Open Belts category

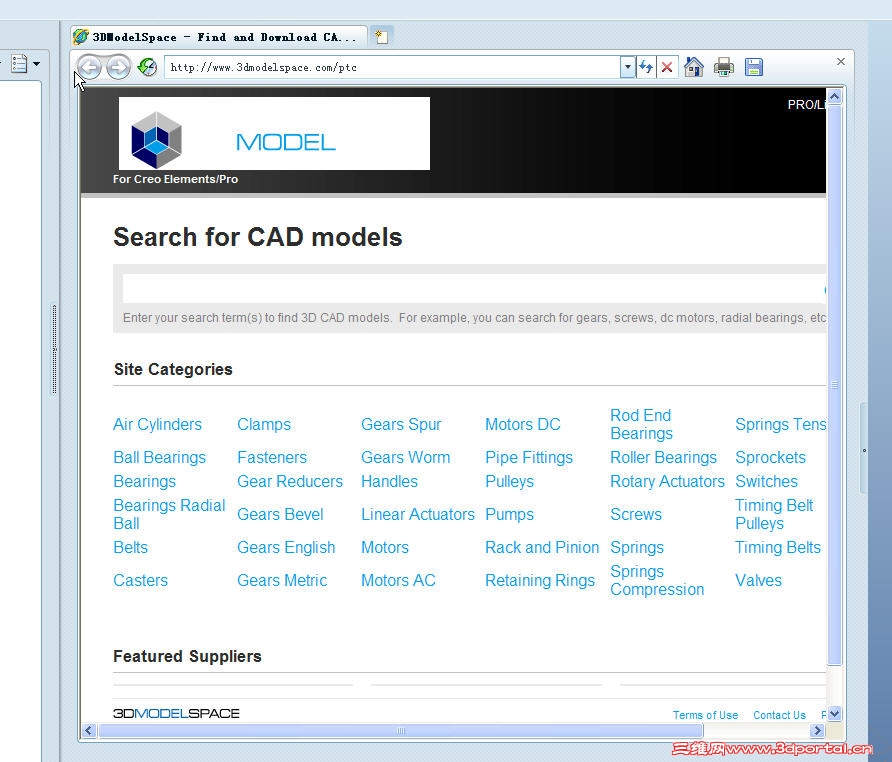tap(130, 547)
